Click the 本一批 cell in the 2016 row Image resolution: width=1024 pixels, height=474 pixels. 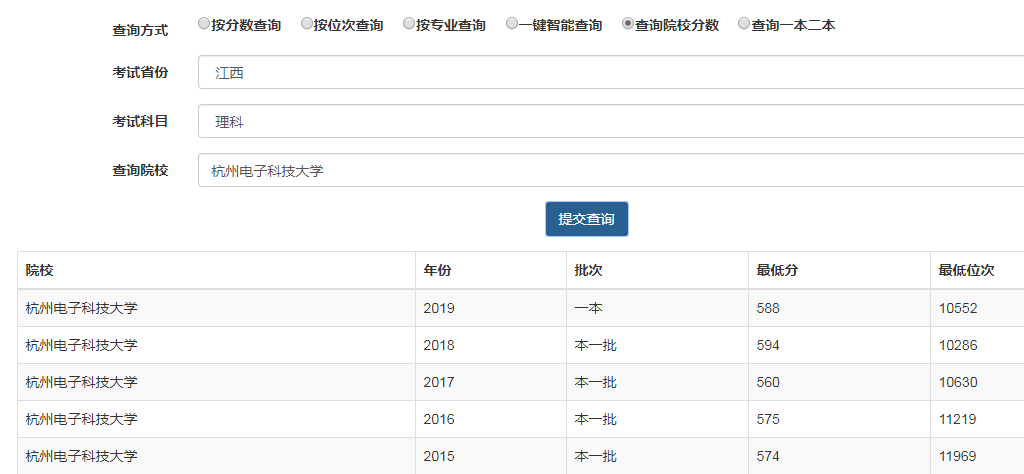tap(657, 419)
